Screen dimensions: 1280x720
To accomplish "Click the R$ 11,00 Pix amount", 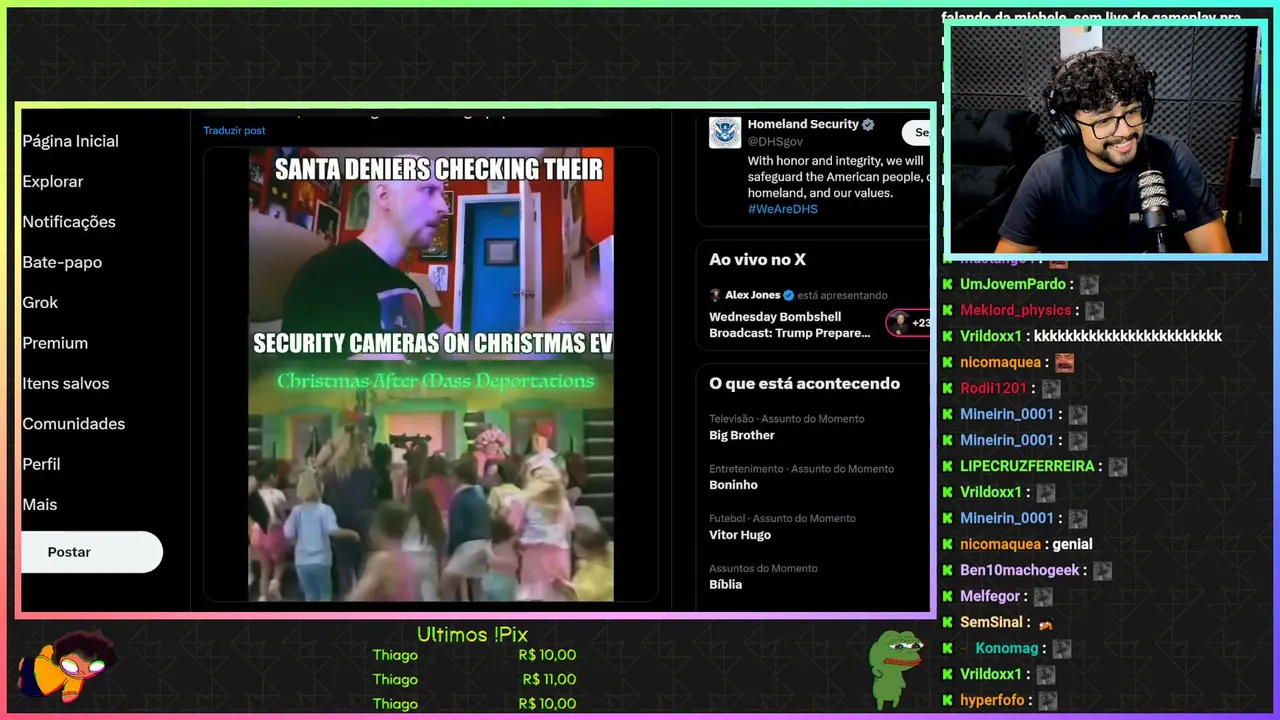I will 549,679.
